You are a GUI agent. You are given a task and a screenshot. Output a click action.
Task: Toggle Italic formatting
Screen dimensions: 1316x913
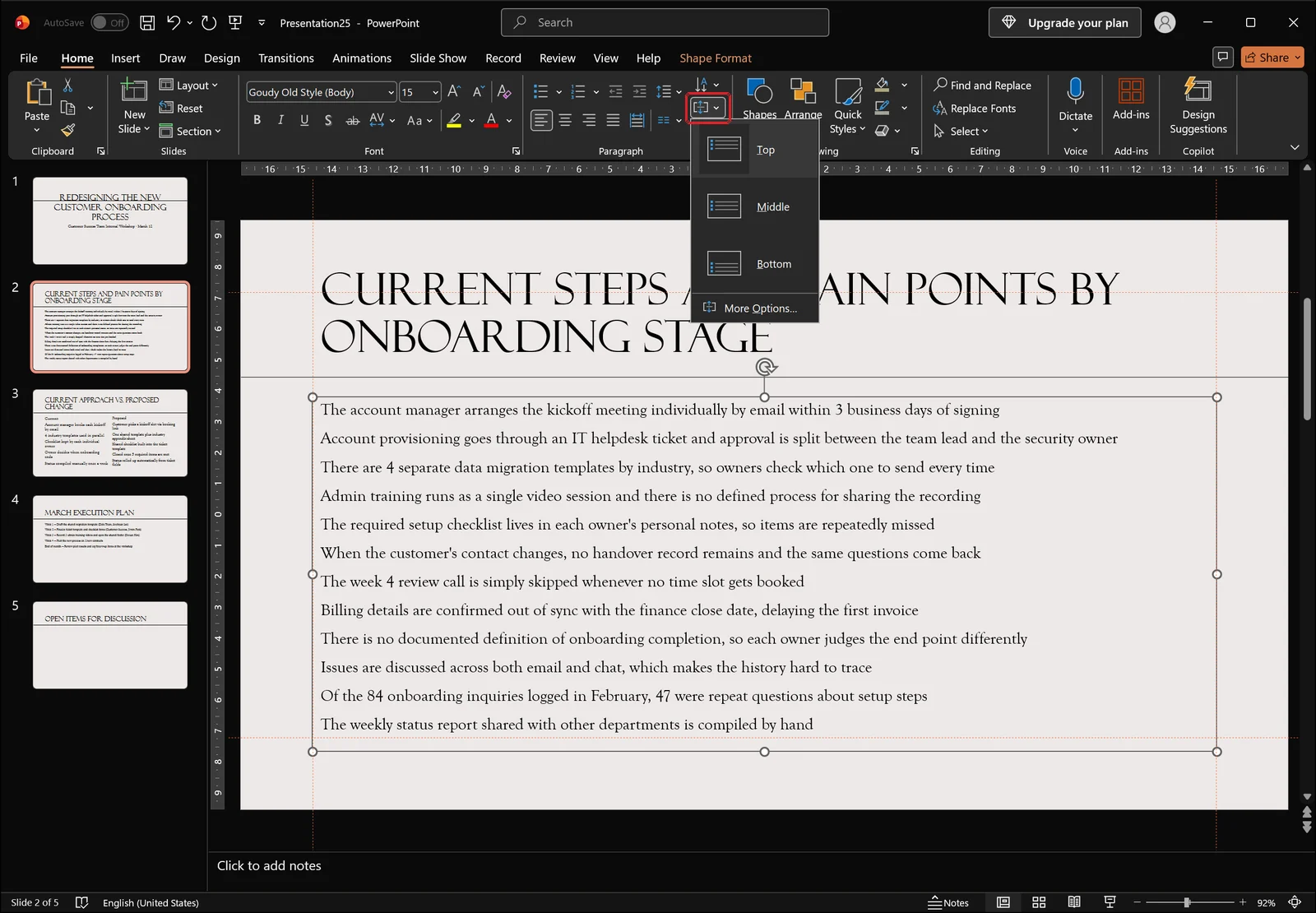point(280,120)
